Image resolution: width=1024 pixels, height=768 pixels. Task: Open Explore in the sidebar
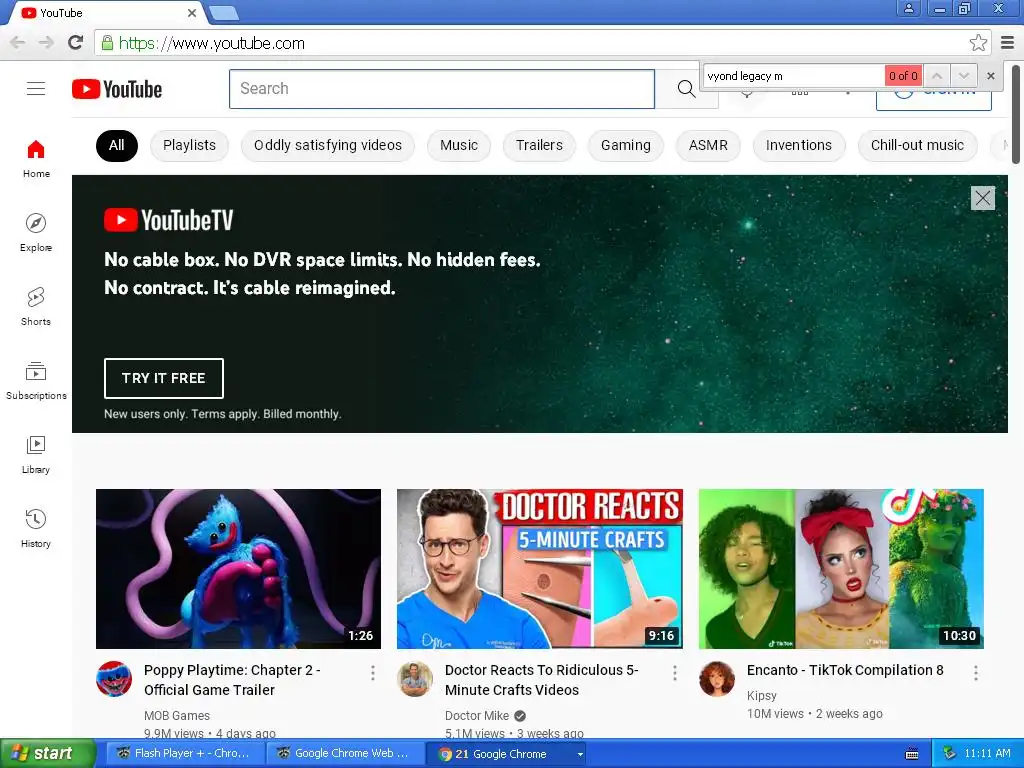[36, 232]
